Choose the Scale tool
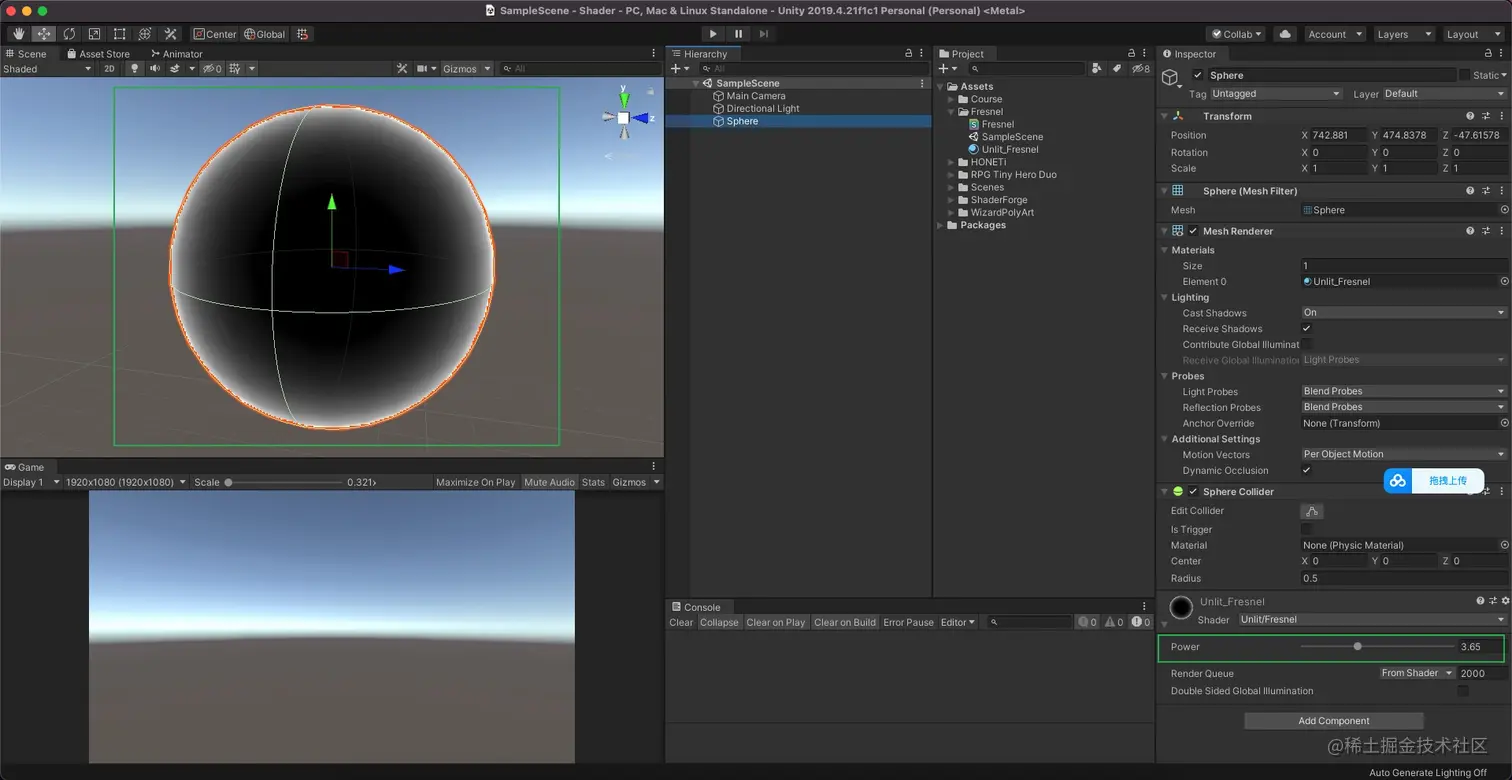Viewport: 1512px width, 780px height. (x=94, y=34)
